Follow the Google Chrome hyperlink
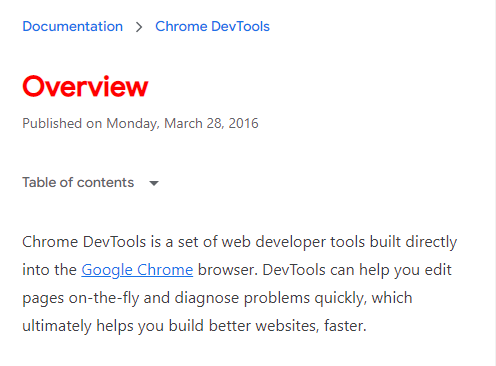Image resolution: width=496 pixels, height=366 pixels. (137, 270)
